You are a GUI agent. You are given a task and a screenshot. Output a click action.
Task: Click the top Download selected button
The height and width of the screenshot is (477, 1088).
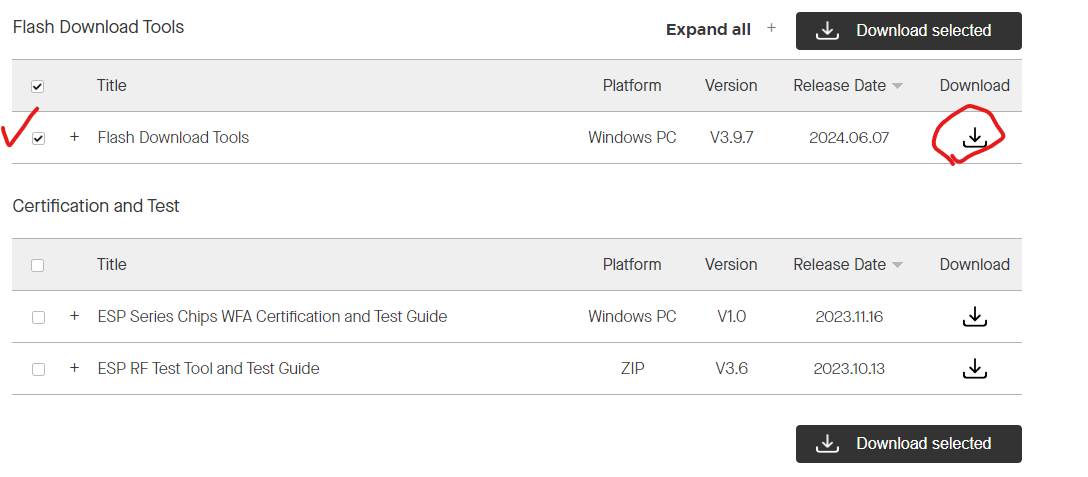coord(908,31)
